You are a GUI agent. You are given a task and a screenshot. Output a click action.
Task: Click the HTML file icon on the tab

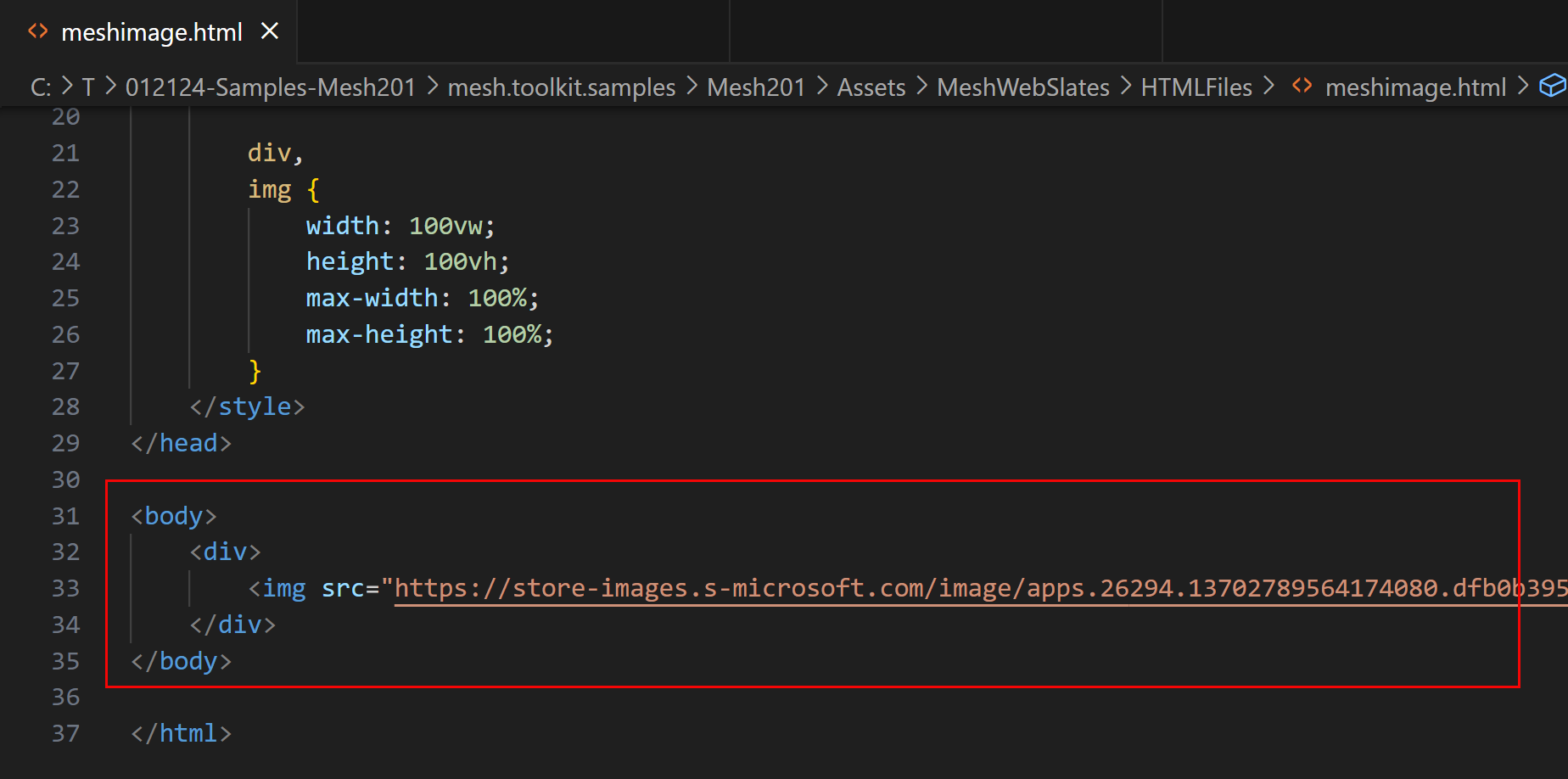[x=38, y=31]
